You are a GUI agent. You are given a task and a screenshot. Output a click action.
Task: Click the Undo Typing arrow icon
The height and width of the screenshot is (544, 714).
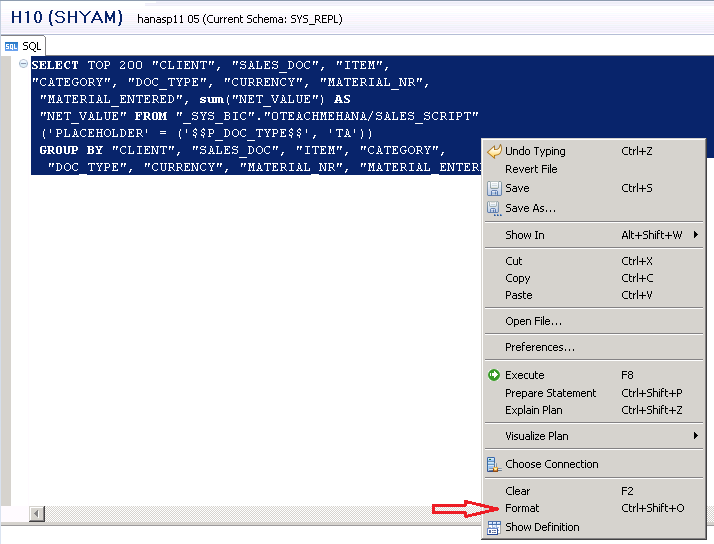[x=494, y=151]
